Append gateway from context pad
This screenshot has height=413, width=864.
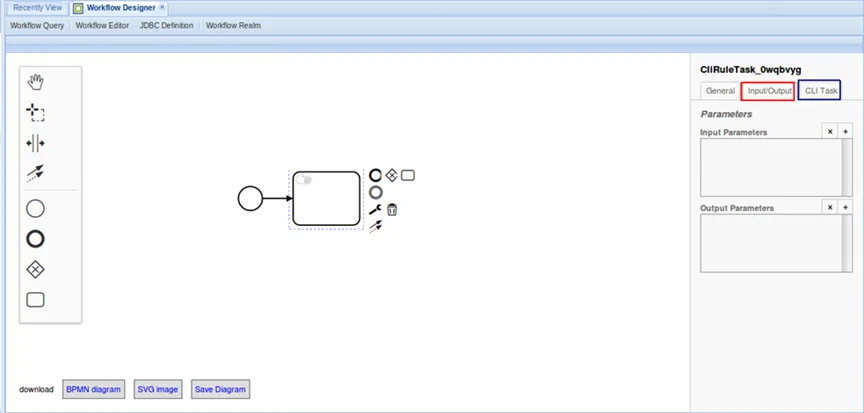391,176
